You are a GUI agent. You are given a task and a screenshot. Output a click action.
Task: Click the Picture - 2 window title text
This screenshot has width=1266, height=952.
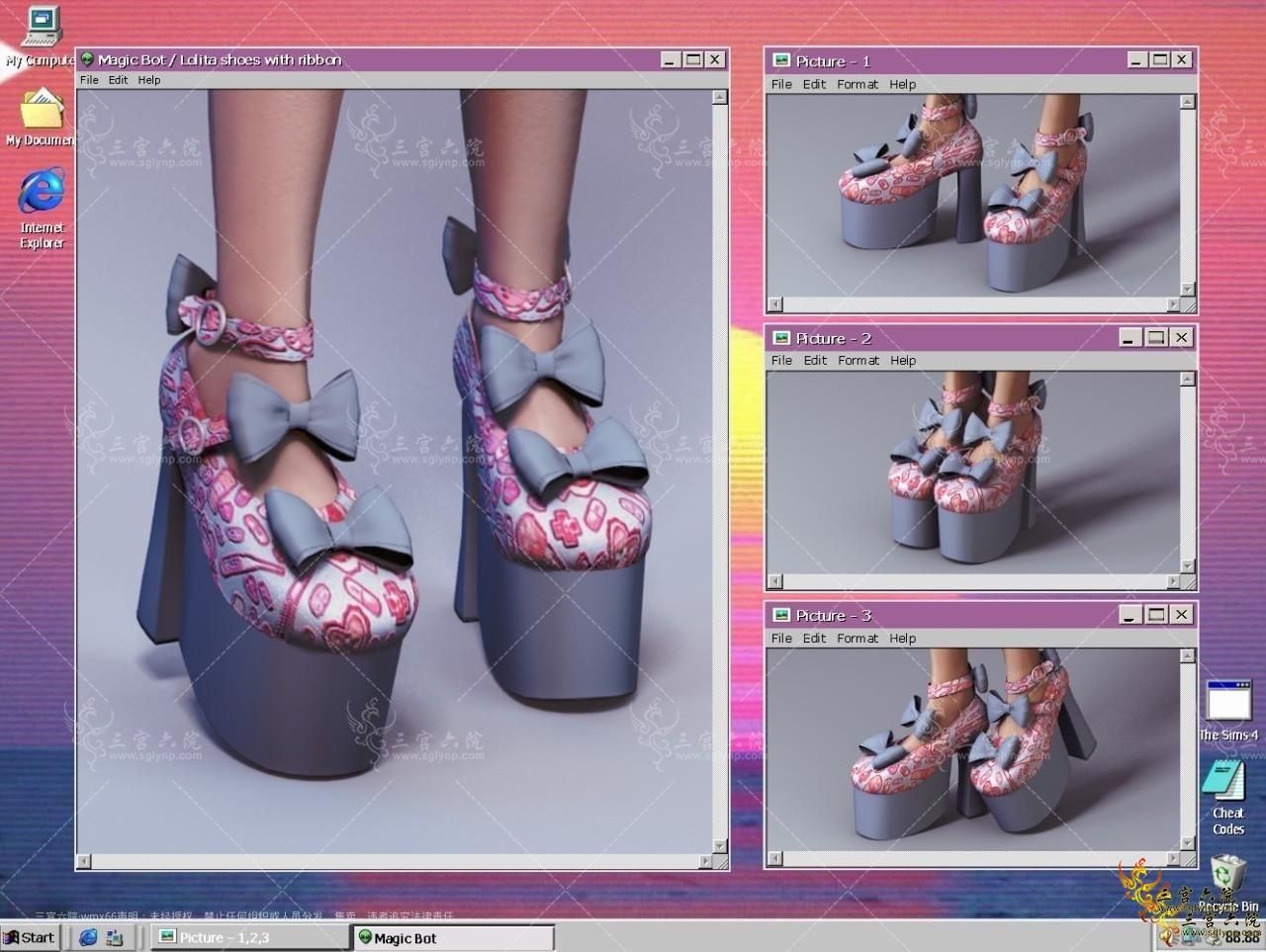pyautogui.click(x=833, y=338)
